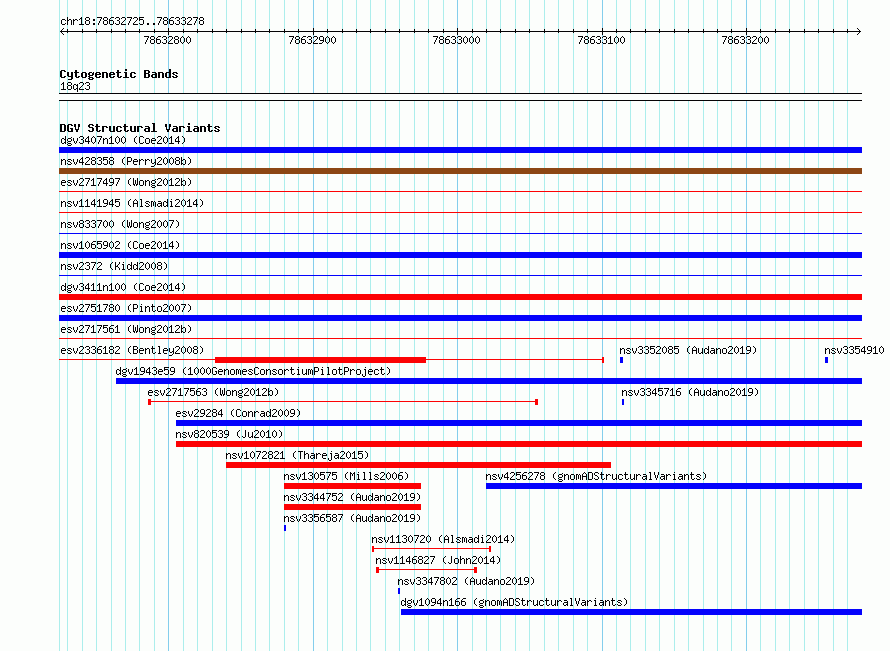The image size is (890, 651).
Task: Click the nsv820539 (Ju2010) label
Action: (x=229, y=434)
